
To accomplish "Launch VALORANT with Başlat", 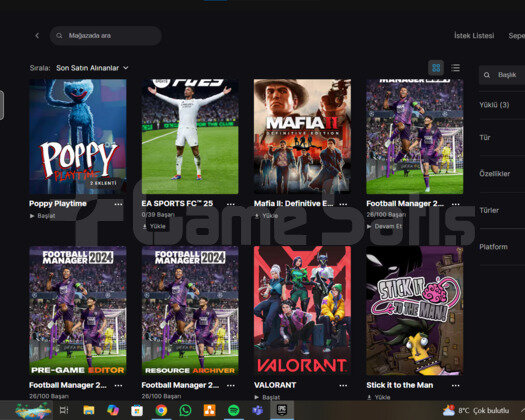I will coord(267,397).
